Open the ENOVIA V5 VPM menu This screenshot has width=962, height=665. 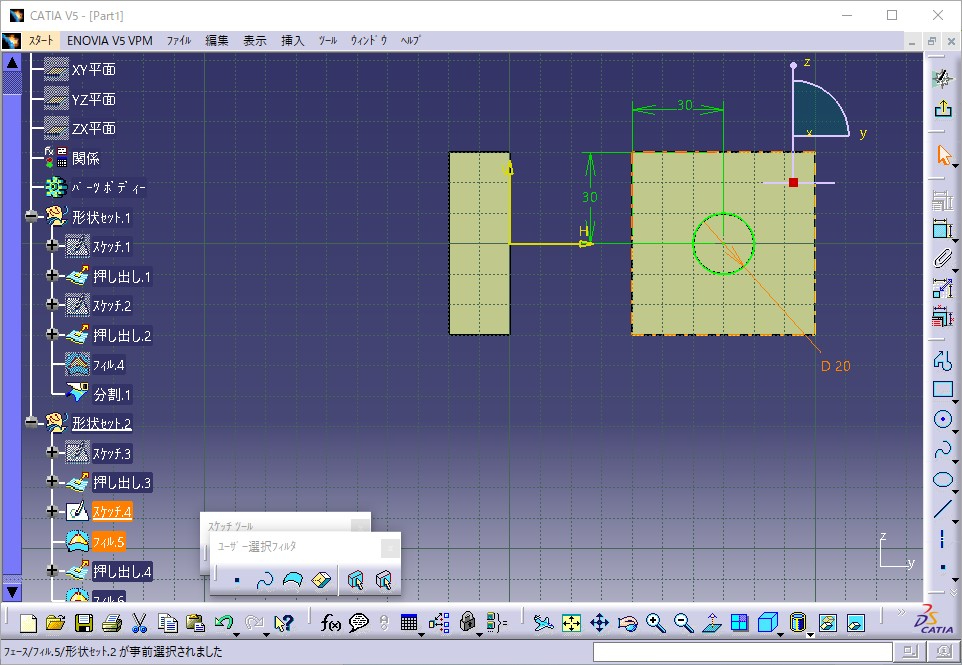110,41
